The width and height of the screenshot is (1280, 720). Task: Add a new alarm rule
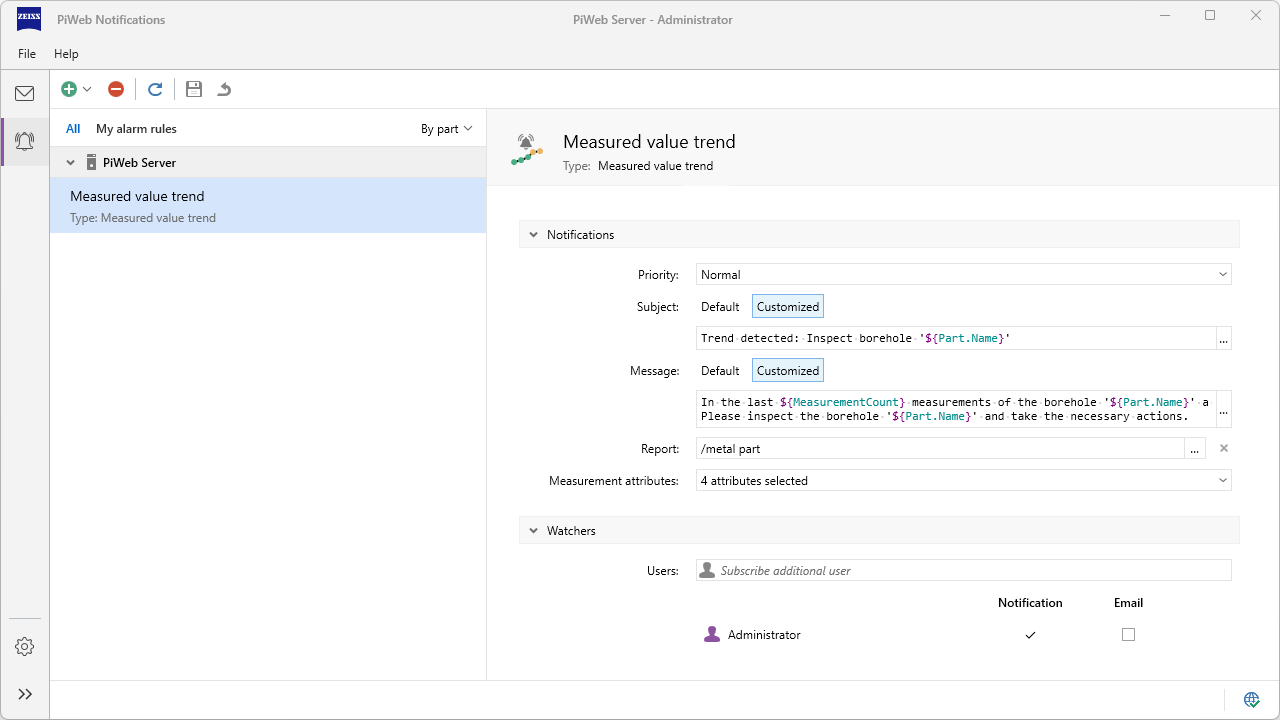point(69,89)
